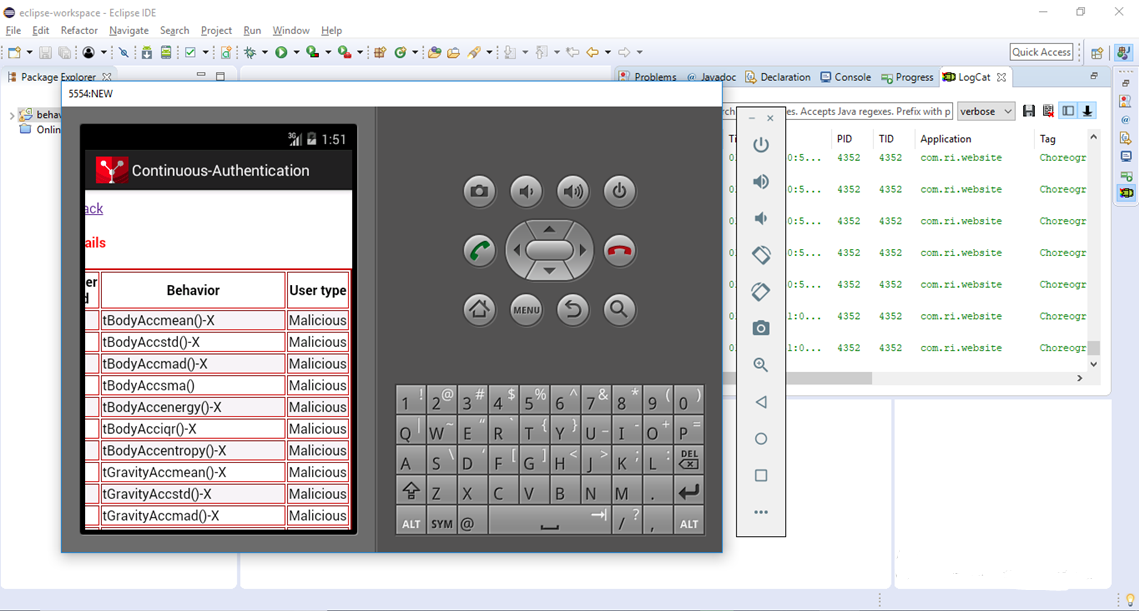Expand the behav project tree node

(x=12, y=115)
